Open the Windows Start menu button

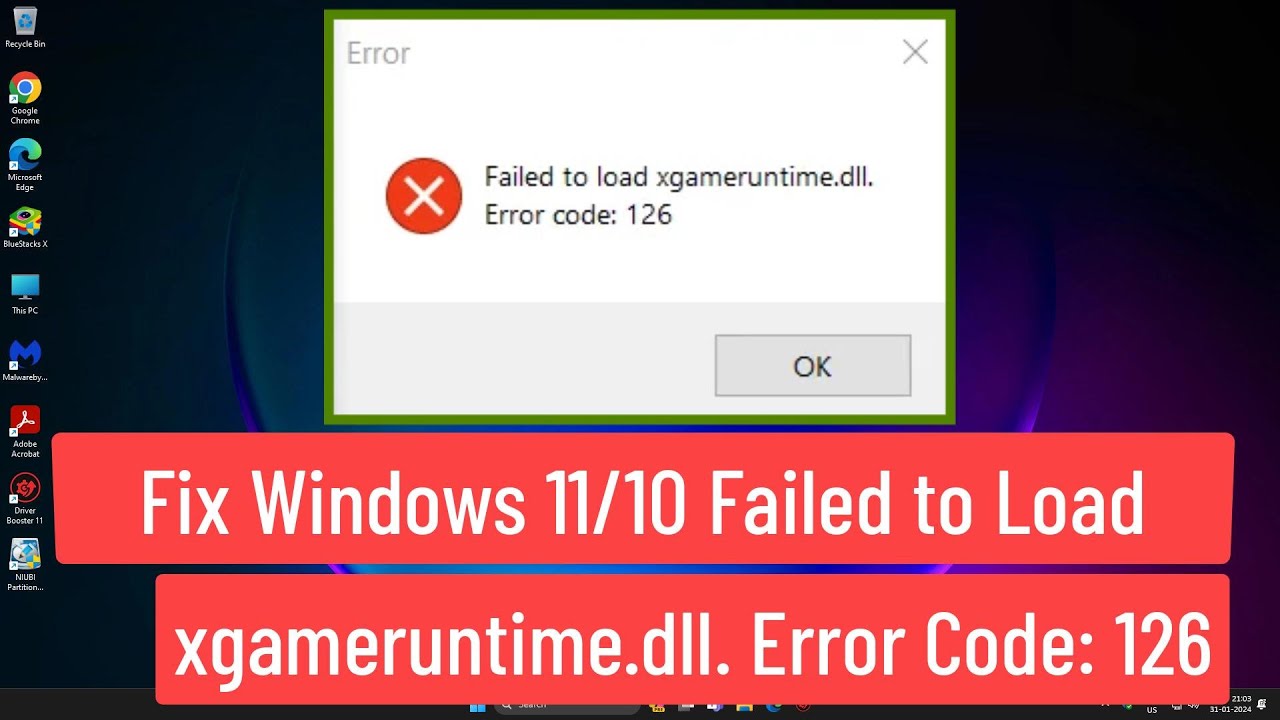coord(477,707)
